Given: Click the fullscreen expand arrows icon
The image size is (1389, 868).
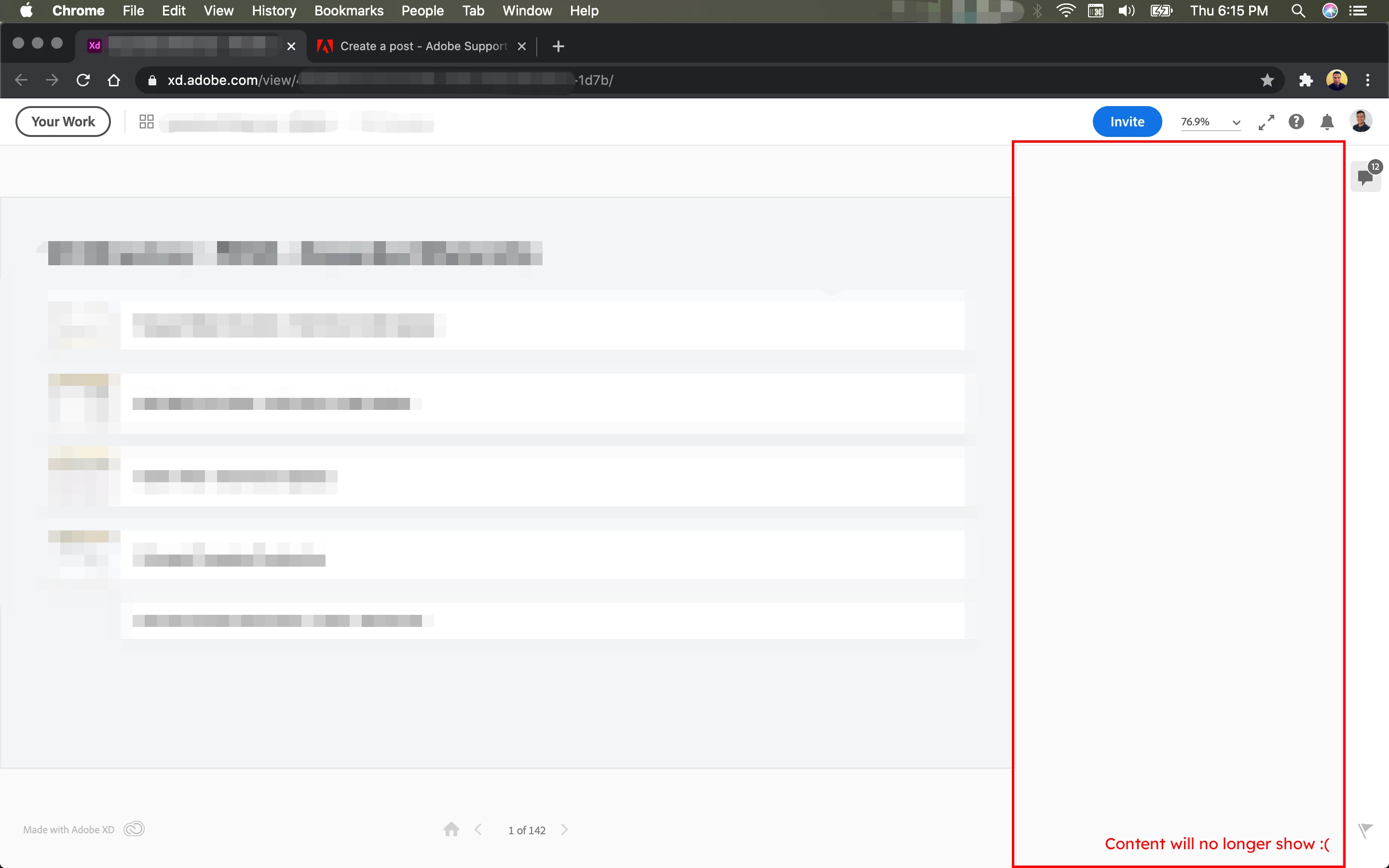Looking at the screenshot, I should click(1266, 122).
